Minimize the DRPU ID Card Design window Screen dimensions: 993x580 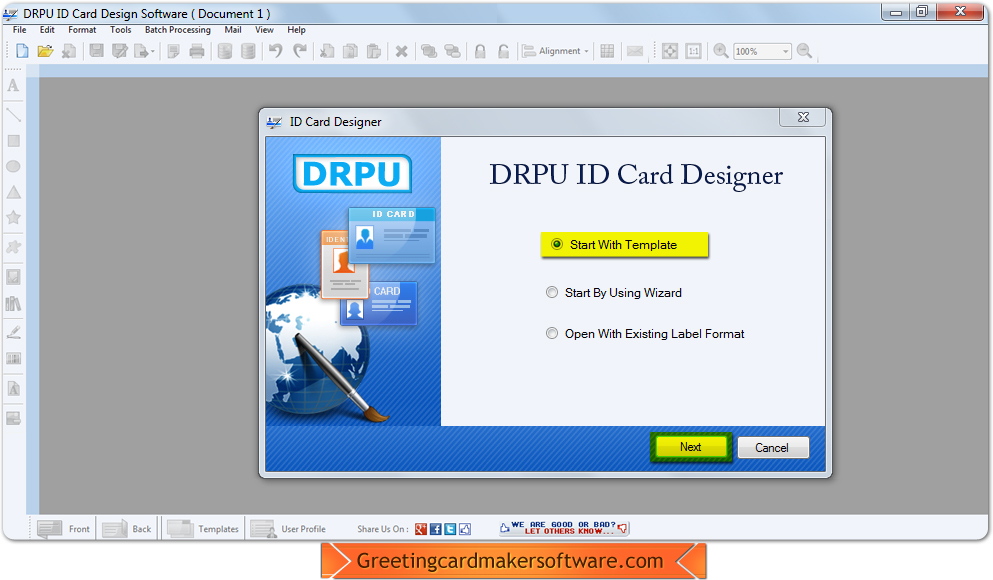[x=896, y=12]
